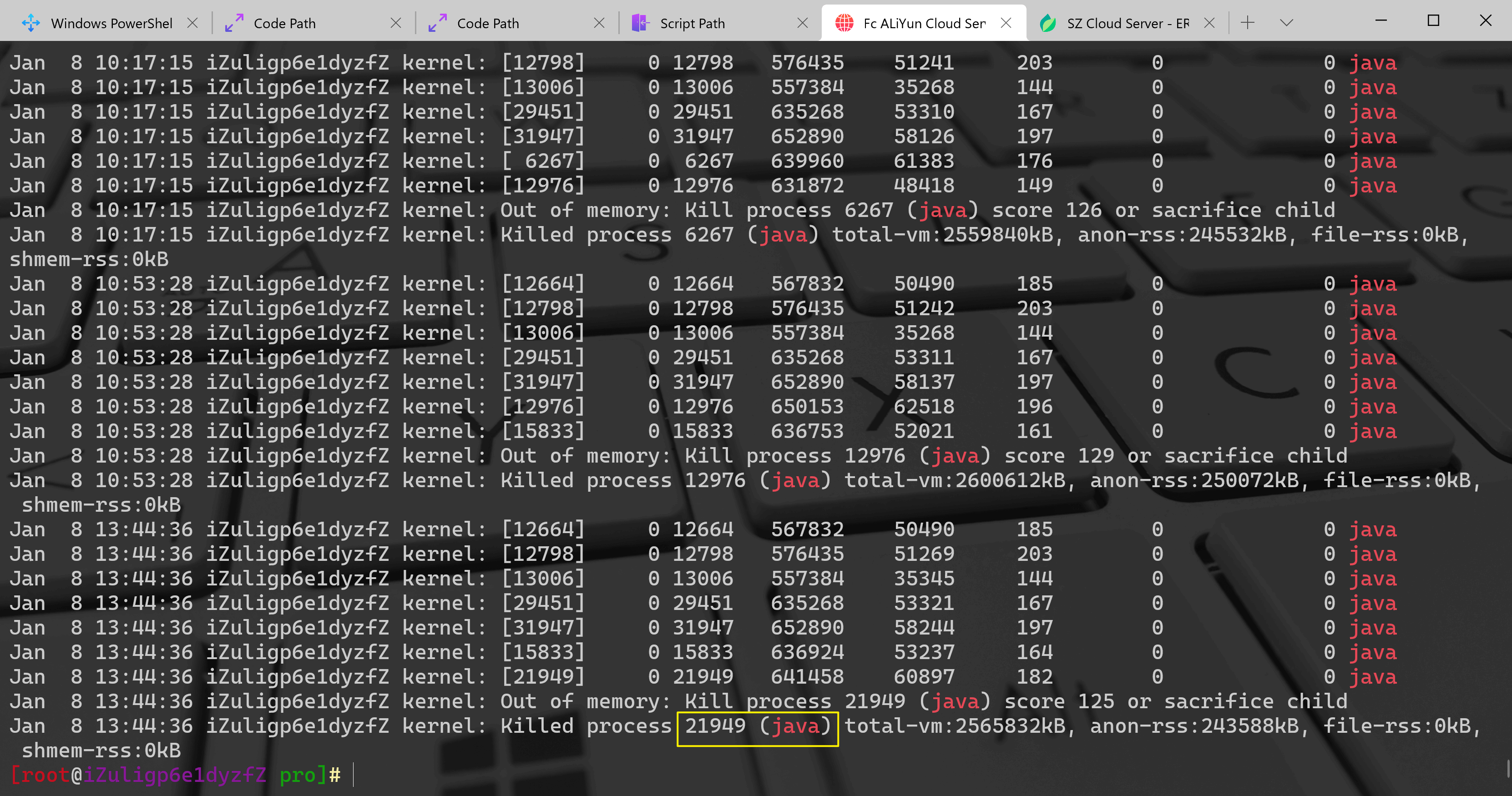Switch to the SZ Cloud Server tab
Image resolution: width=1512 pixels, height=796 pixels.
click(x=1127, y=24)
